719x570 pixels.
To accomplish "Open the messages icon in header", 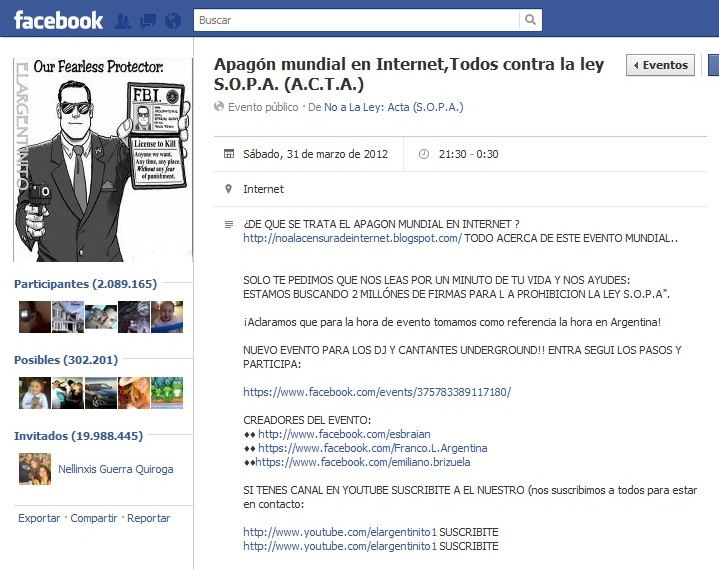I will point(148,21).
